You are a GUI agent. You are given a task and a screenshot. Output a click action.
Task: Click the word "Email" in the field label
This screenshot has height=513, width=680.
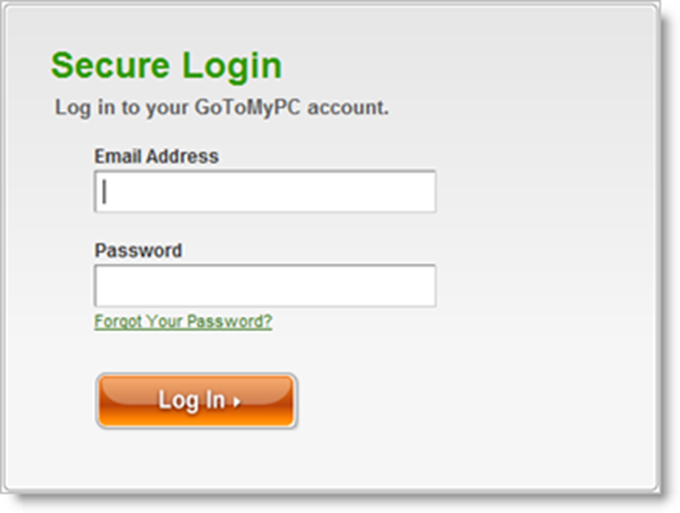point(119,156)
